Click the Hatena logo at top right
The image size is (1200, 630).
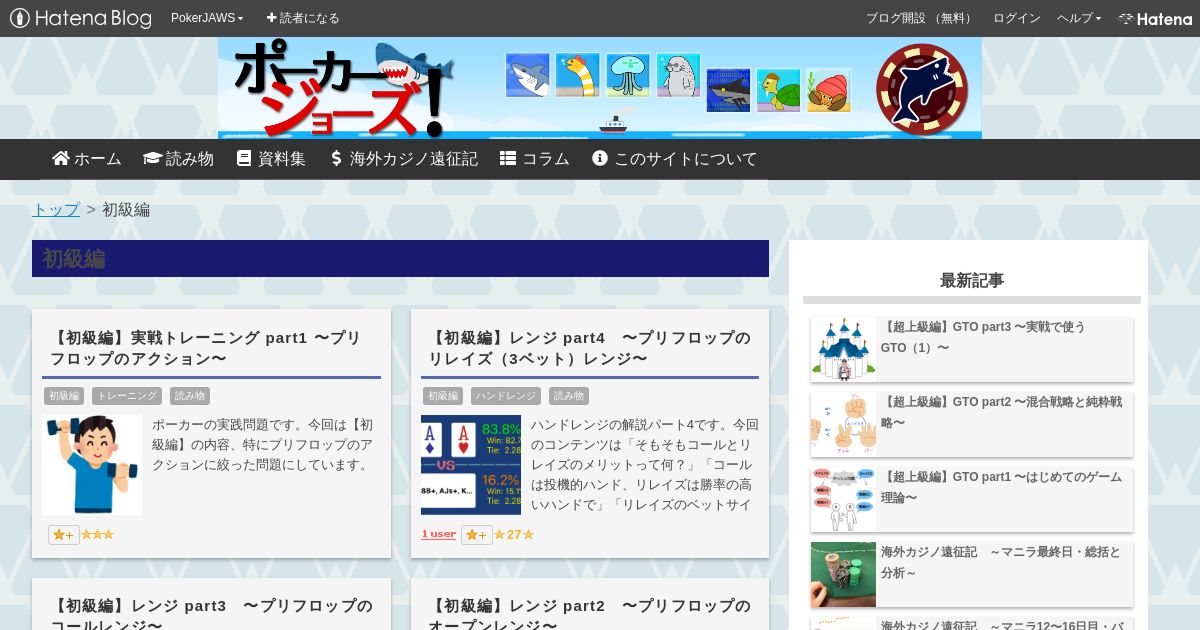(x=1155, y=18)
